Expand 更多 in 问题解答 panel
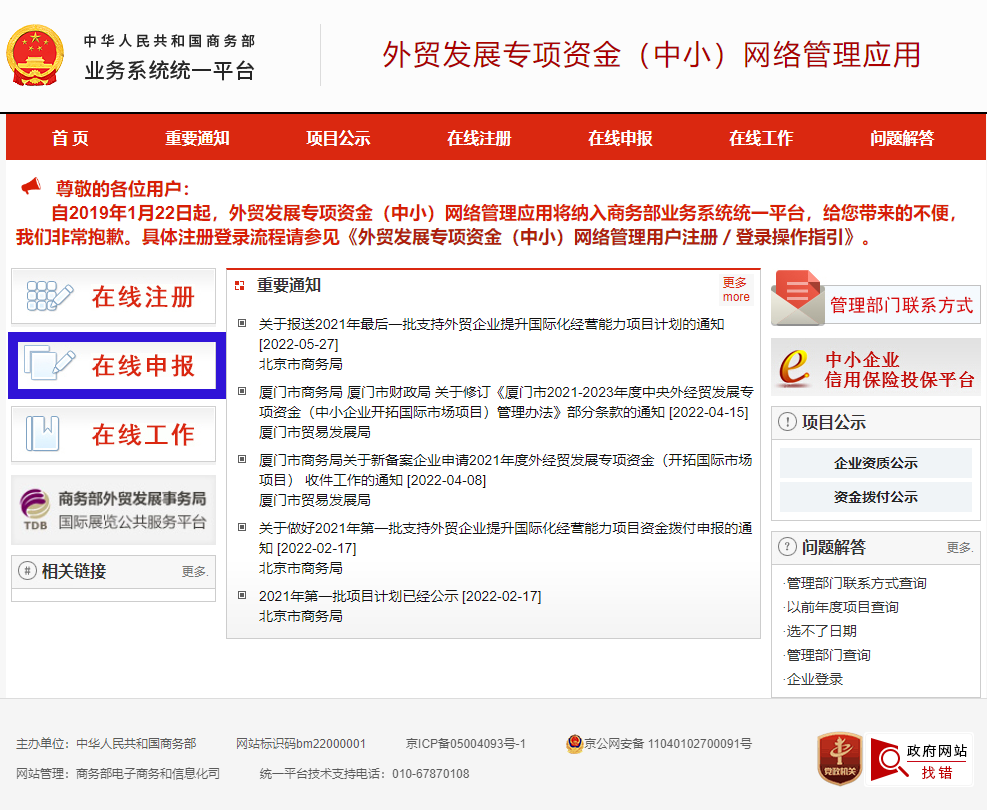 959,548
